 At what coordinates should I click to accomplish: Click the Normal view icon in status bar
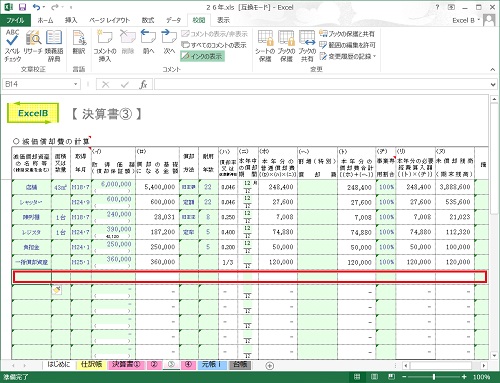[357, 377]
